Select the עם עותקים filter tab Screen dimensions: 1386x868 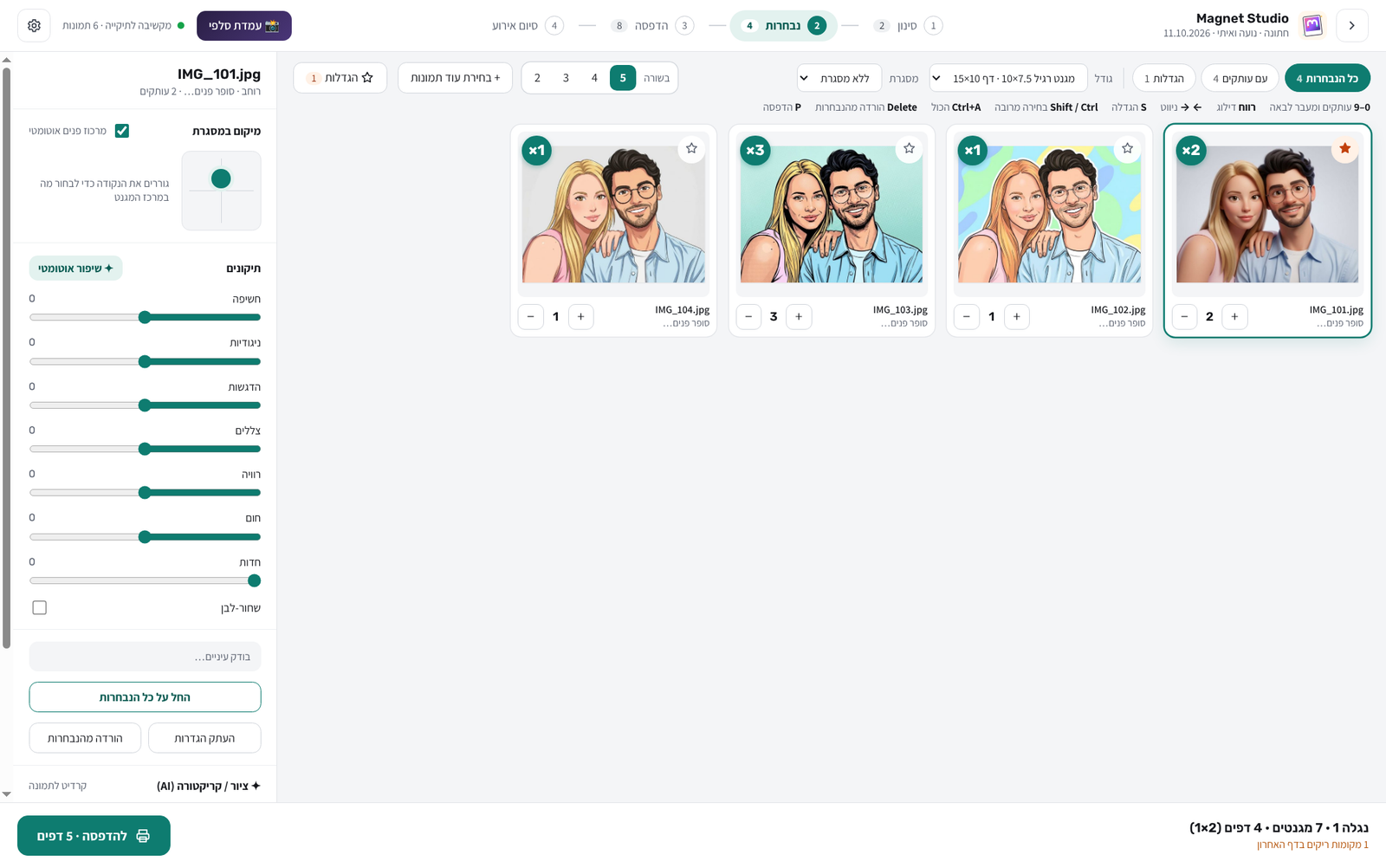coord(1240,78)
